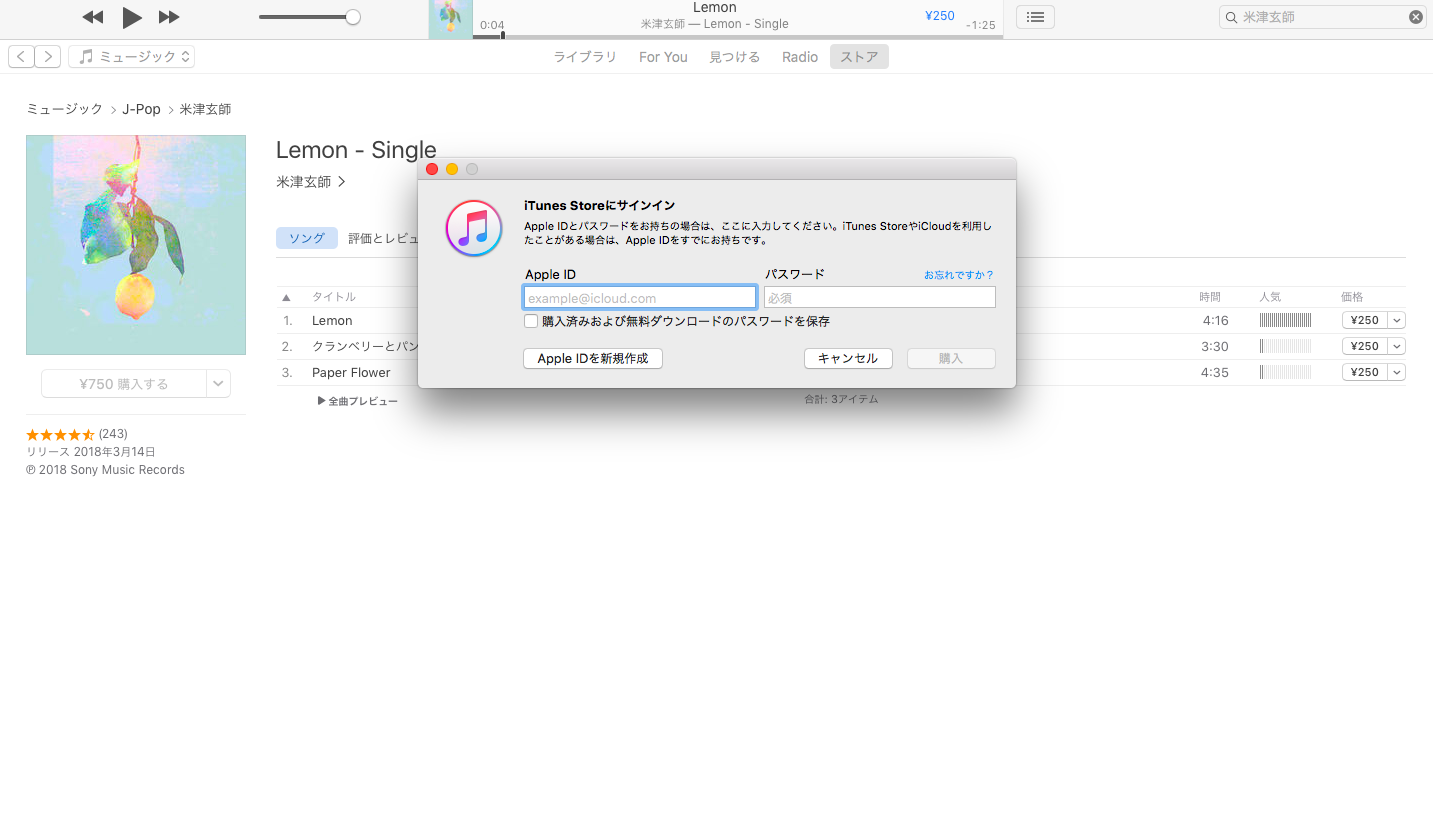Minimize the dialog with the yellow button
Viewport: 1433px width, 819px height.
(x=452, y=169)
